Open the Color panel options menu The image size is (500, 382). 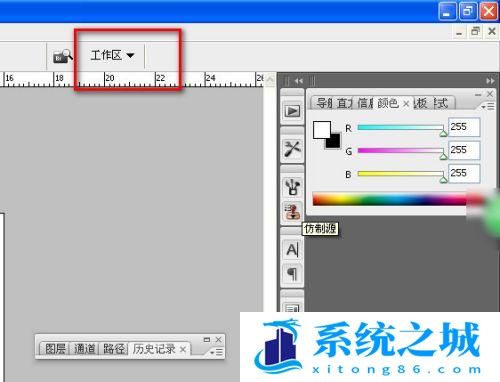(488, 107)
